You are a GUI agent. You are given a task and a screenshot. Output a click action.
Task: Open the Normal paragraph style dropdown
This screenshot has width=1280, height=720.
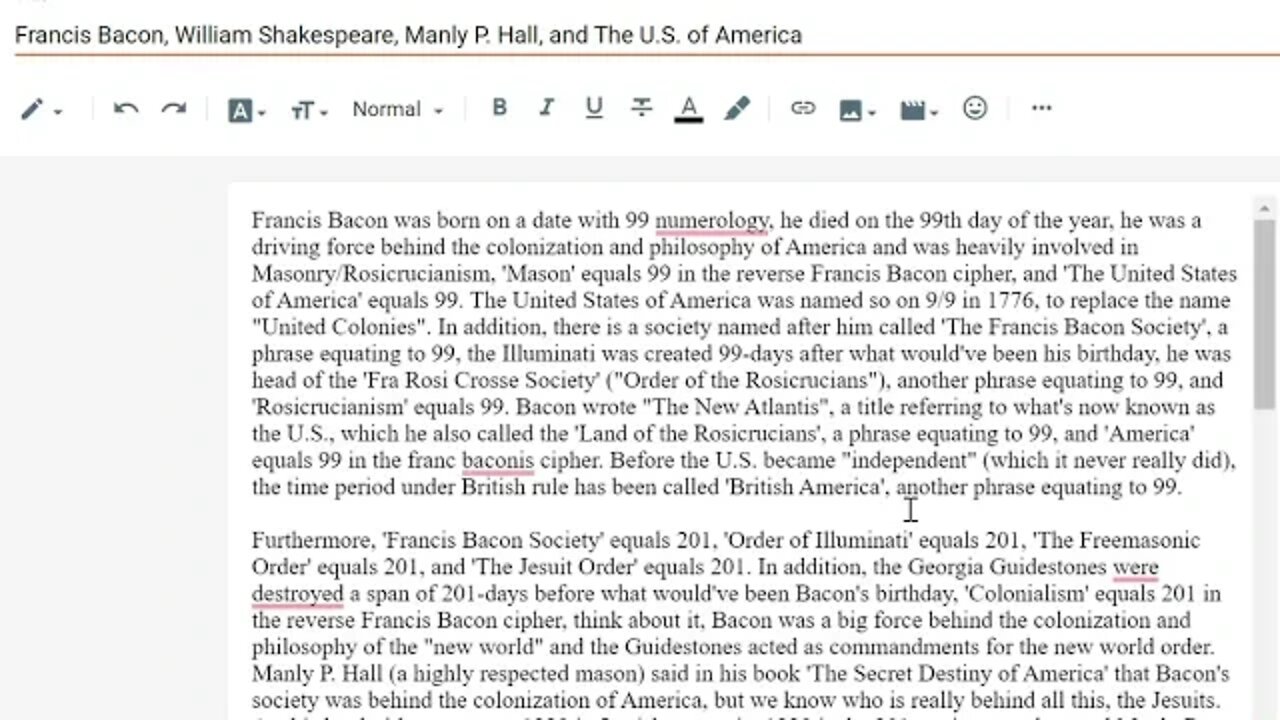397,109
